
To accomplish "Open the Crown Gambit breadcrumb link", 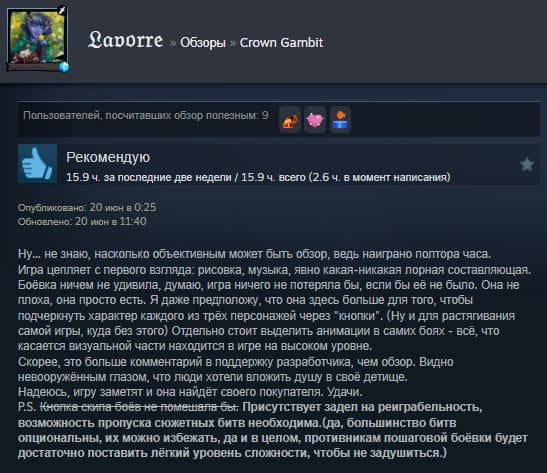I will click(x=281, y=43).
